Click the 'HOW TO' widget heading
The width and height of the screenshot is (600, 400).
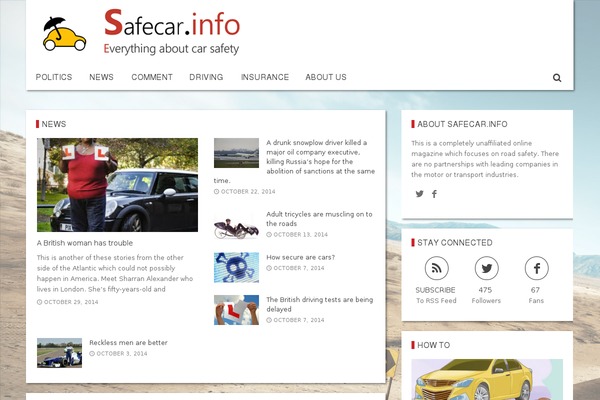tap(434, 345)
